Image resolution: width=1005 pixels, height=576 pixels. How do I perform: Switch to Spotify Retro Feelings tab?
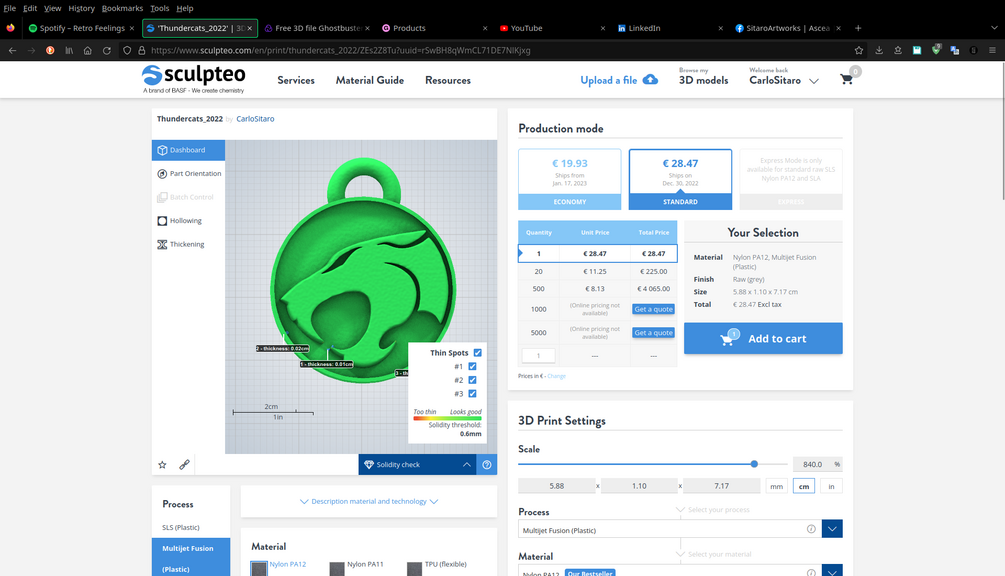81,28
